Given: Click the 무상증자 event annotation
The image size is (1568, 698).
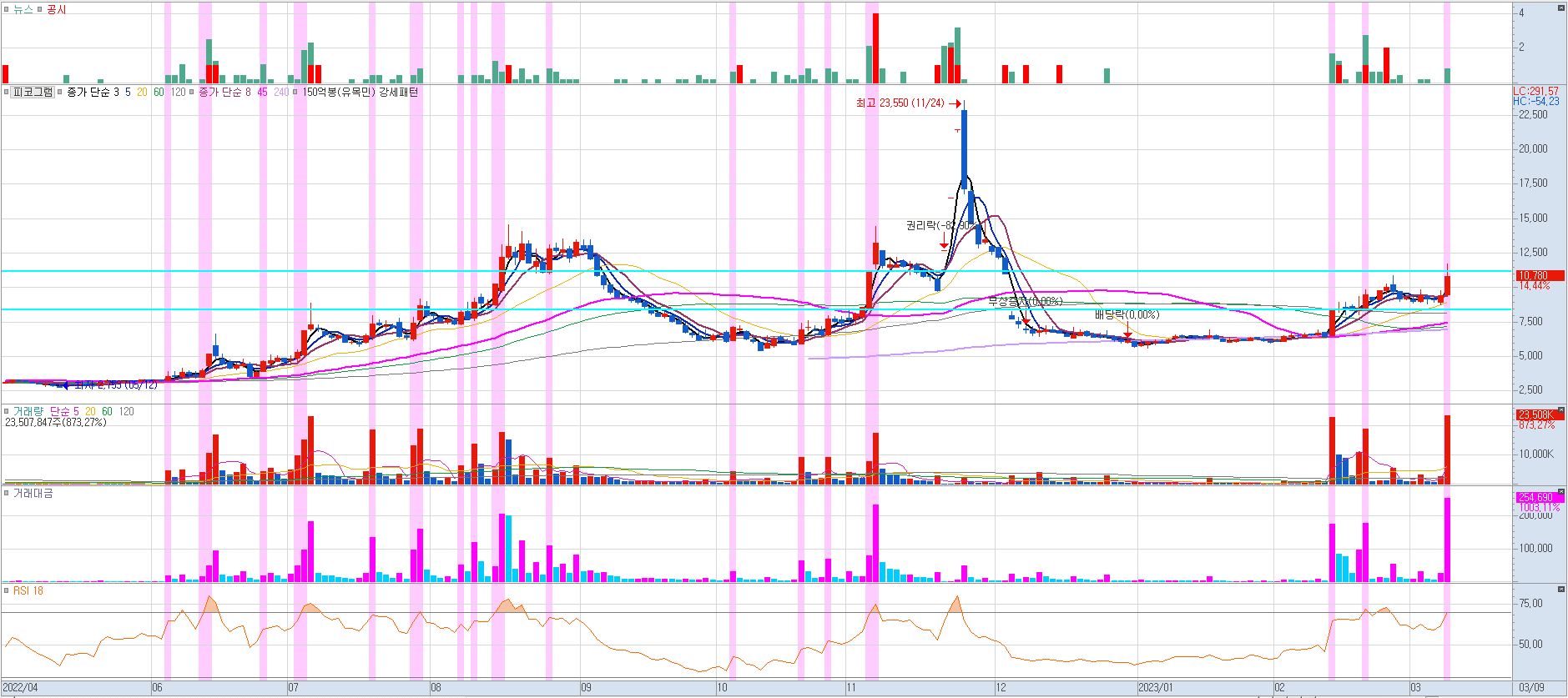Looking at the screenshot, I should click(1026, 301).
